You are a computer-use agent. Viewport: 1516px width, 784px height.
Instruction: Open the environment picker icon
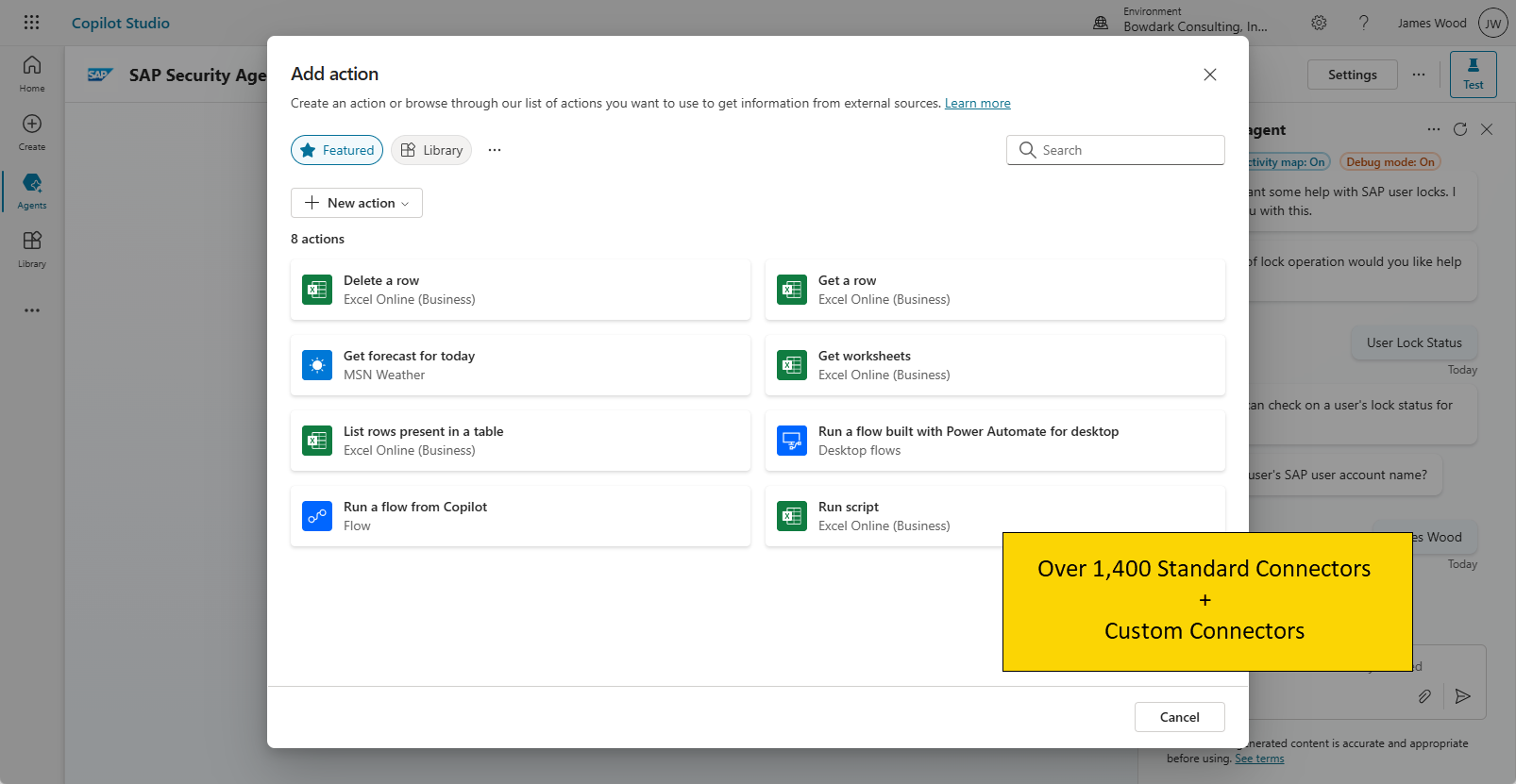[x=1101, y=23]
